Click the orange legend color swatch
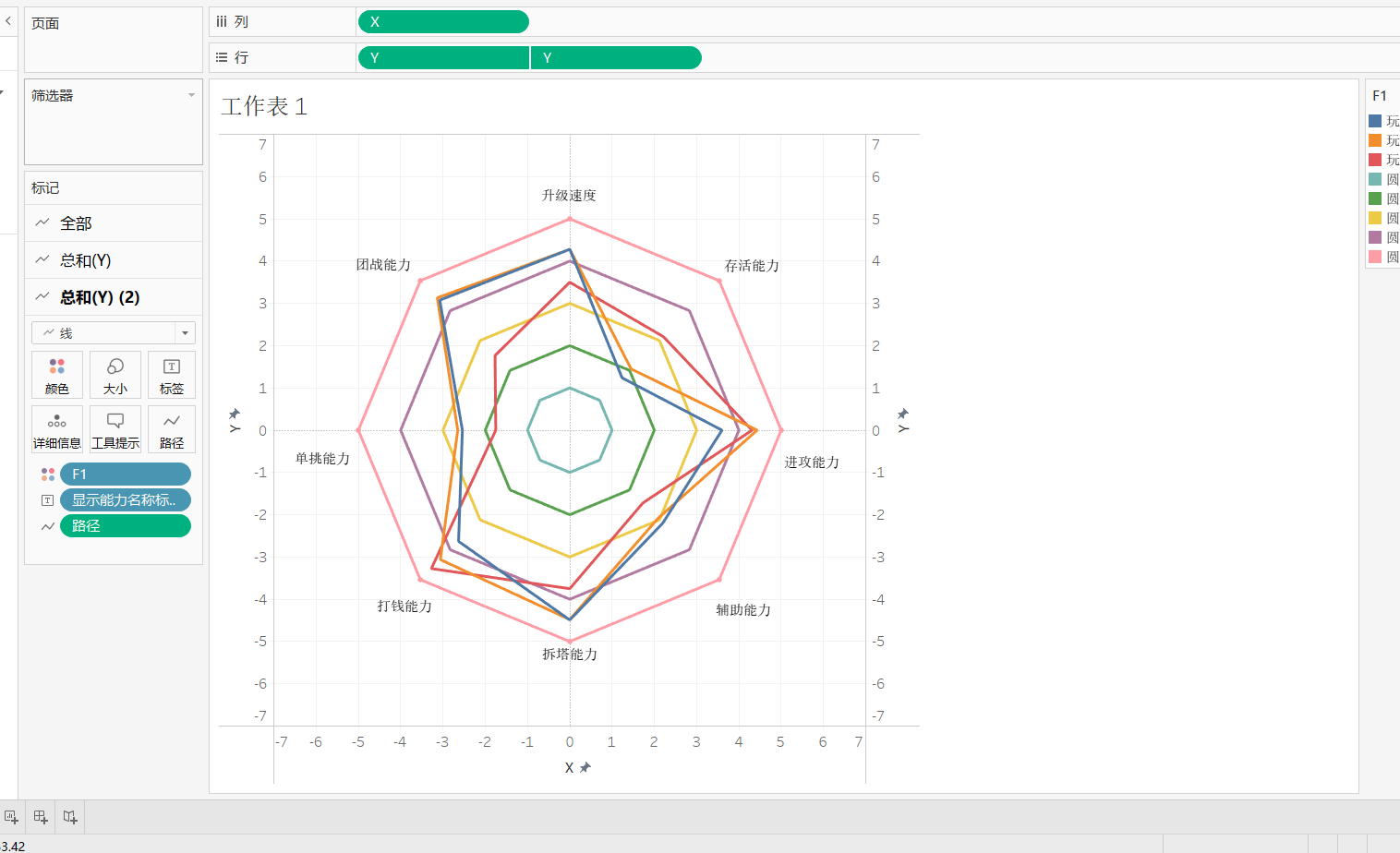The width and height of the screenshot is (1400, 853). click(1375, 140)
